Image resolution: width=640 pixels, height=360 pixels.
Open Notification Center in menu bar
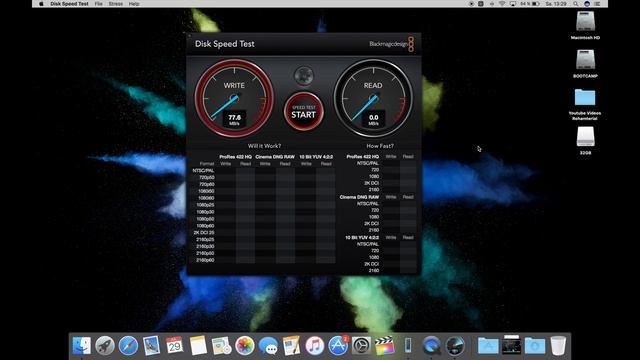point(597,4)
